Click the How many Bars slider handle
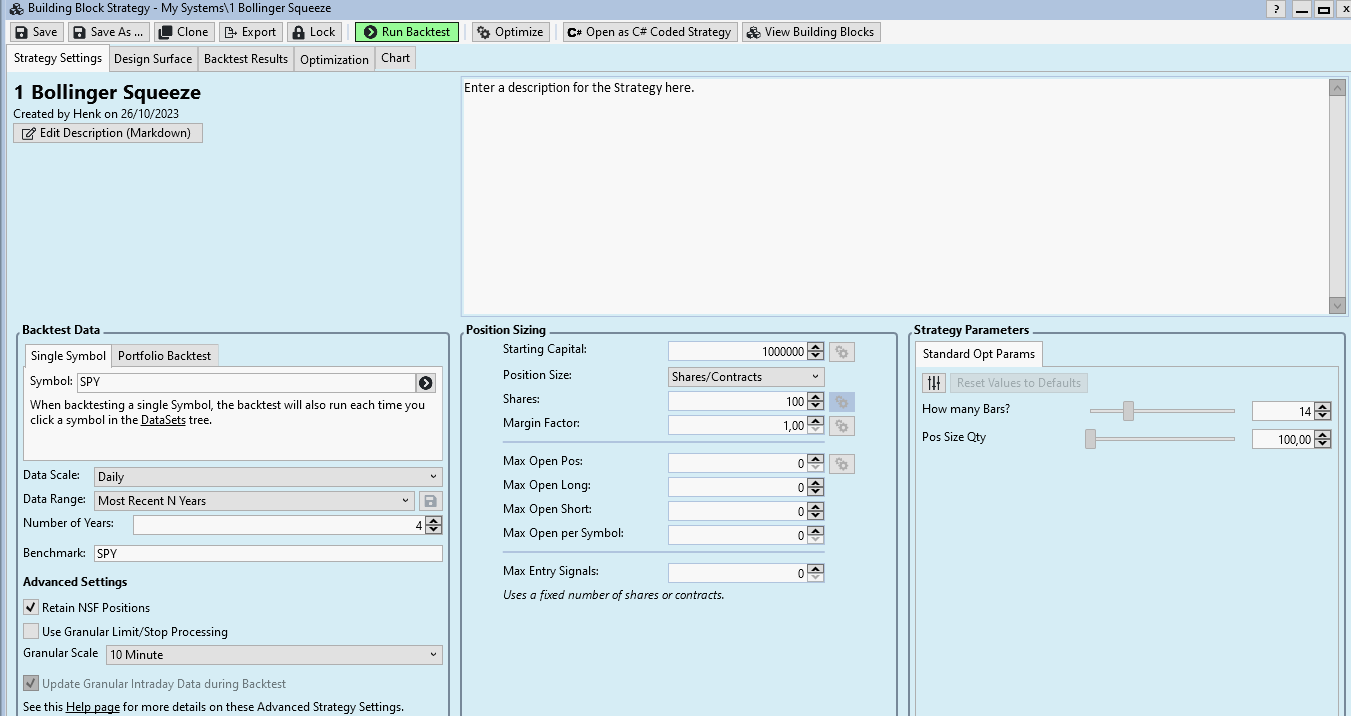 tap(1128, 411)
